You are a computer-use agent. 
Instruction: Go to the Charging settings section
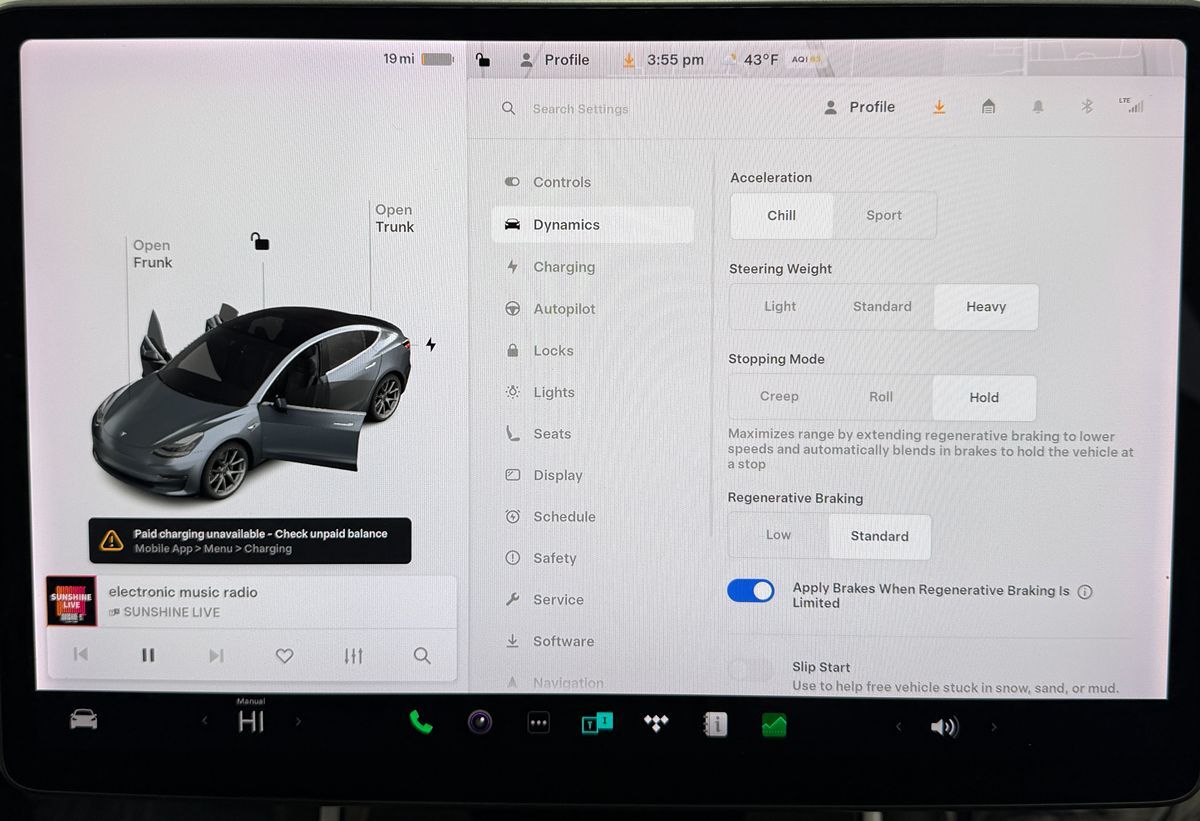click(x=563, y=267)
